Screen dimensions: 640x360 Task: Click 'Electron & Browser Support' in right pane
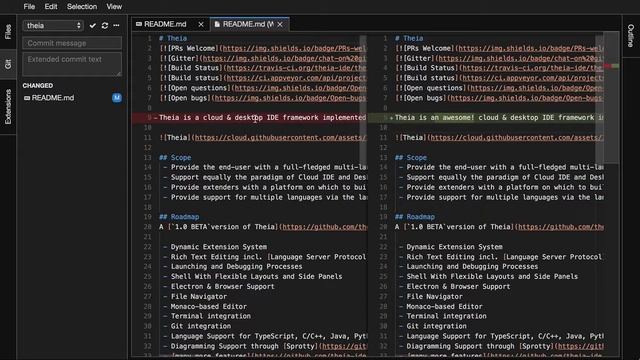point(458,287)
